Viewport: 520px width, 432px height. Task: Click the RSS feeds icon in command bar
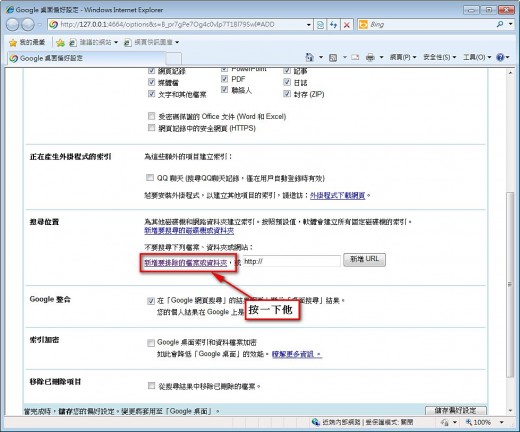333,57
